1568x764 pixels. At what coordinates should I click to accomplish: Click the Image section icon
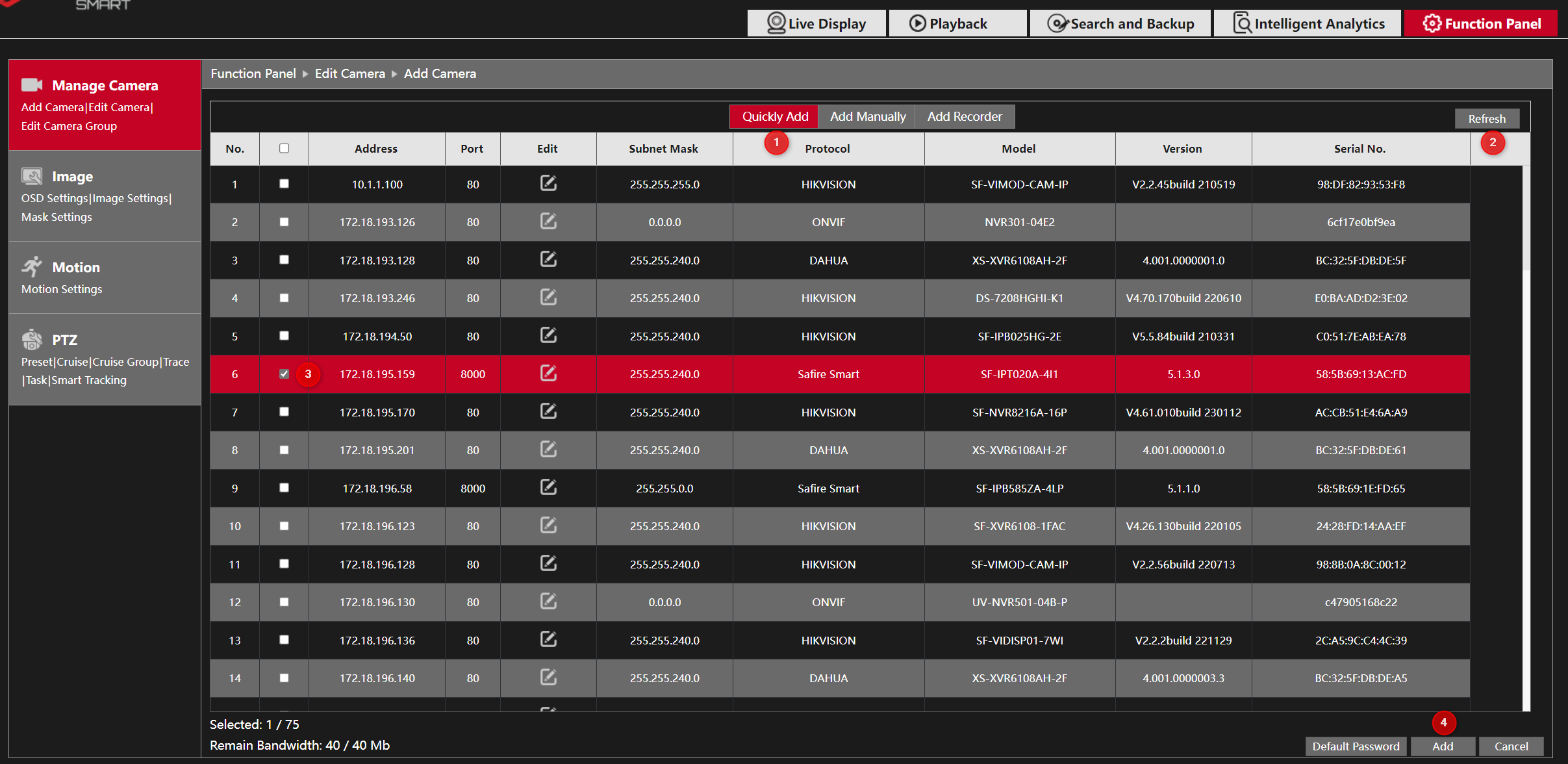coord(32,176)
